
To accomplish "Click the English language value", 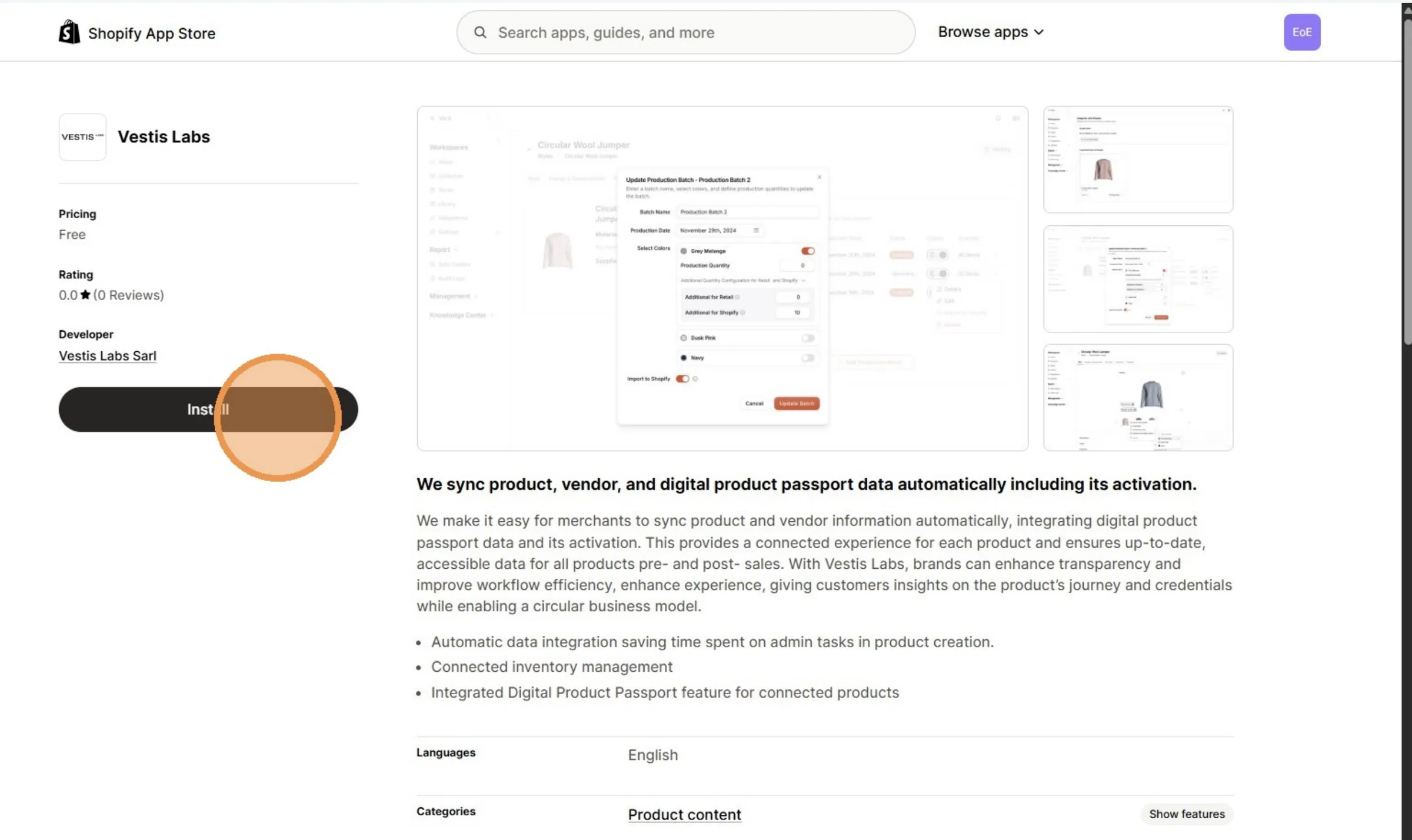I will (652, 755).
